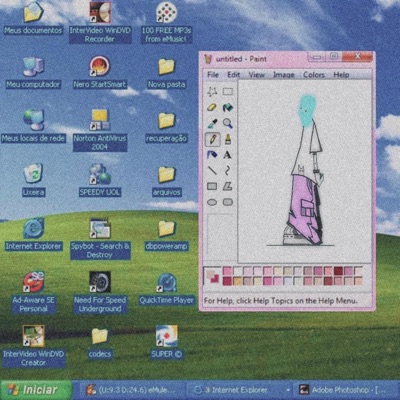Choose the Brush tool in Paint
The width and height of the screenshot is (400, 400).
pos(228,139)
